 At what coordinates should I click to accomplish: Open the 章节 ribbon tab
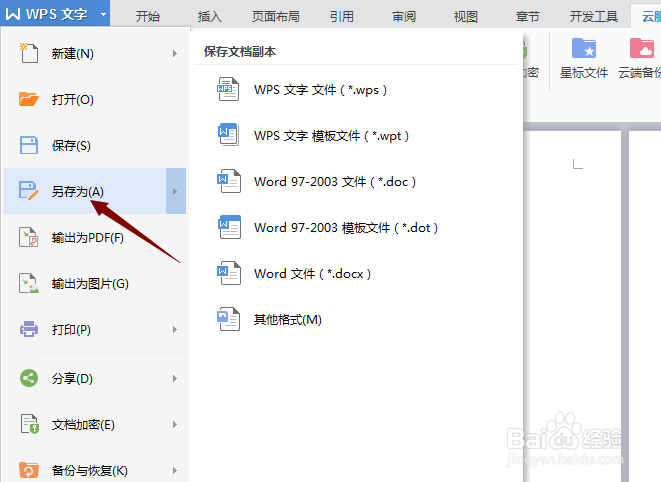point(527,16)
